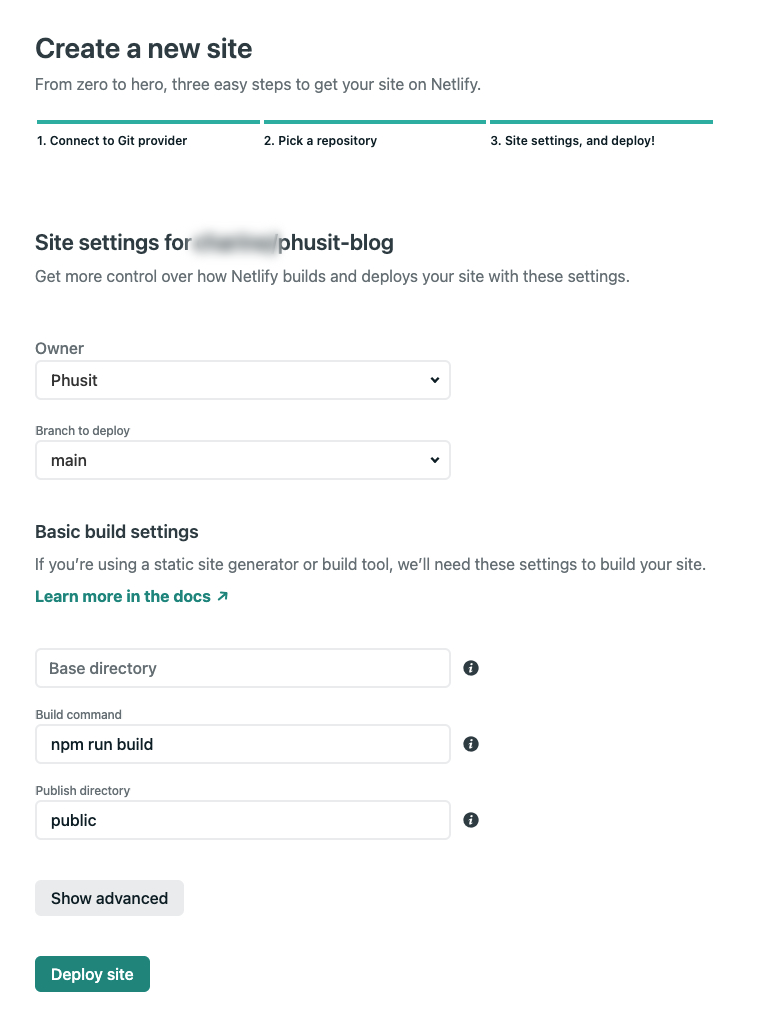Click the info icon next to Build command
The height and width of the screenshot is (1024, 758).
(471, 744)
